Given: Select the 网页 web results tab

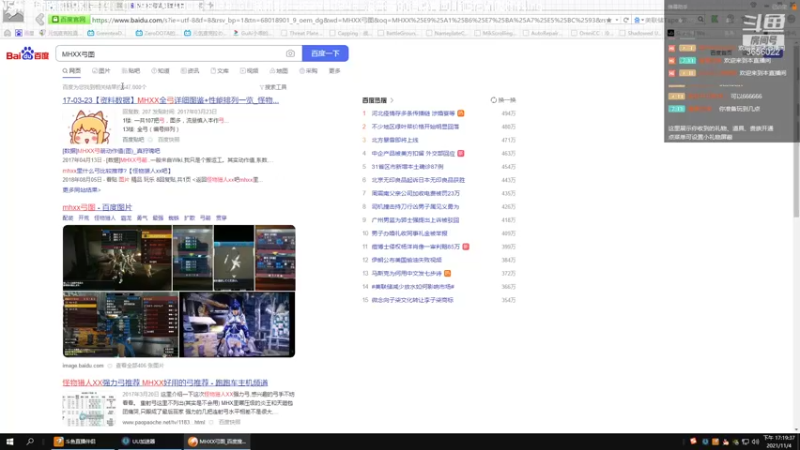Looking at the screenshot, I should point(72,71).
